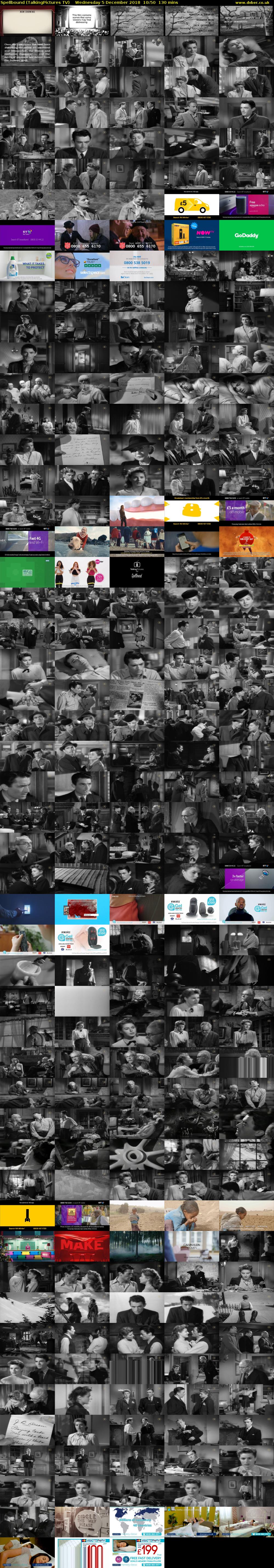274x1568 pixels.
Task: Select the Talking Pictures Spellbound ident thumbnail
Action: tap(137, 573)
